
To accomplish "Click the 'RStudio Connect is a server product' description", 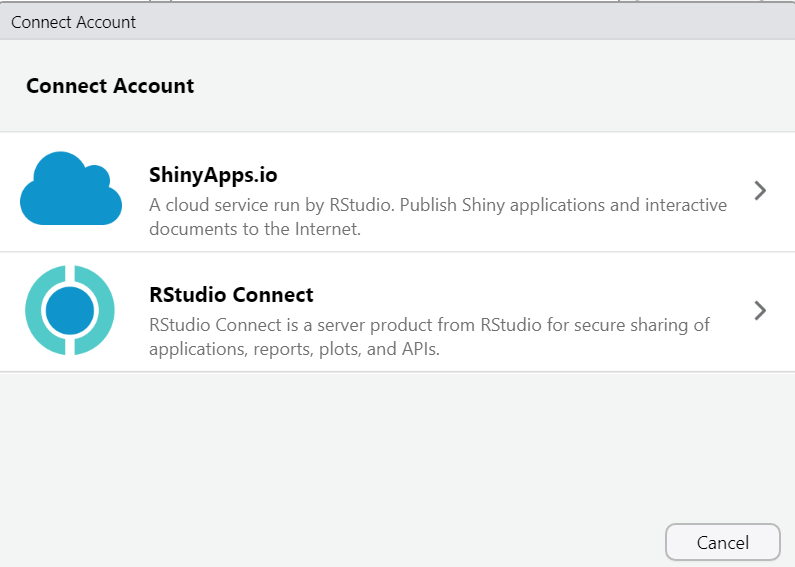I will tap(428, 325).
